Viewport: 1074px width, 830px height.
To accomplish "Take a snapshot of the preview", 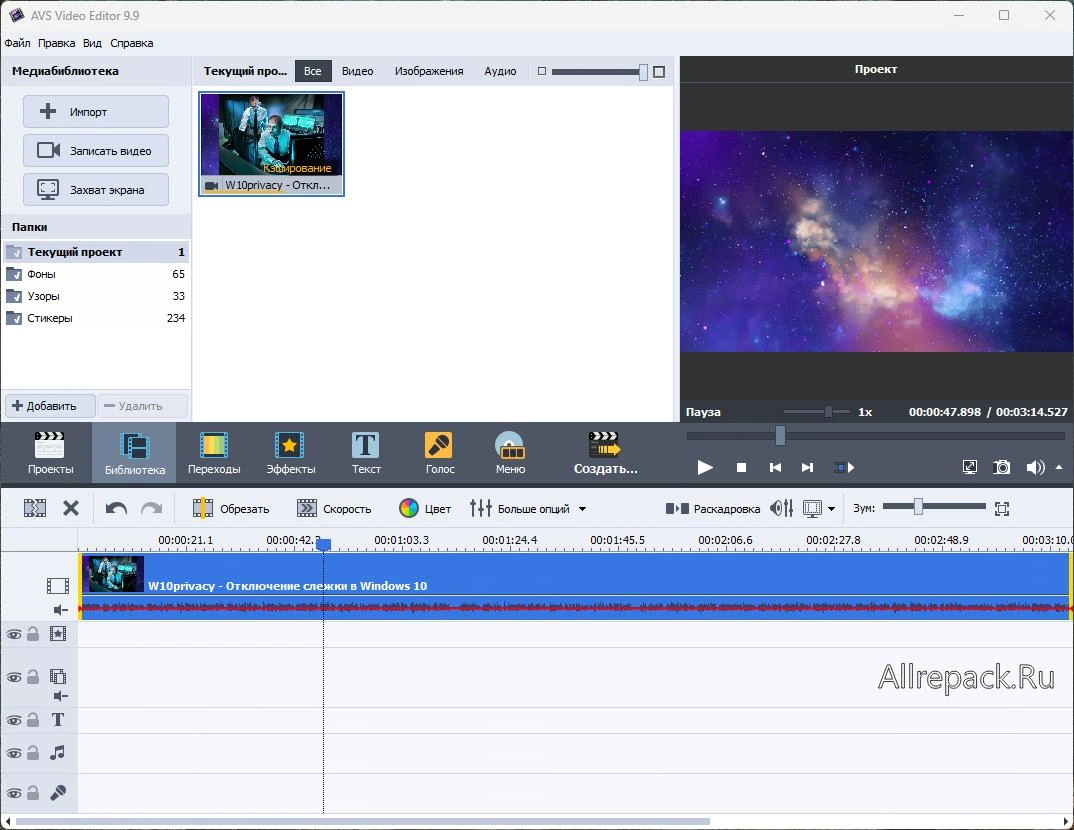I will (x=1001, y=467).
